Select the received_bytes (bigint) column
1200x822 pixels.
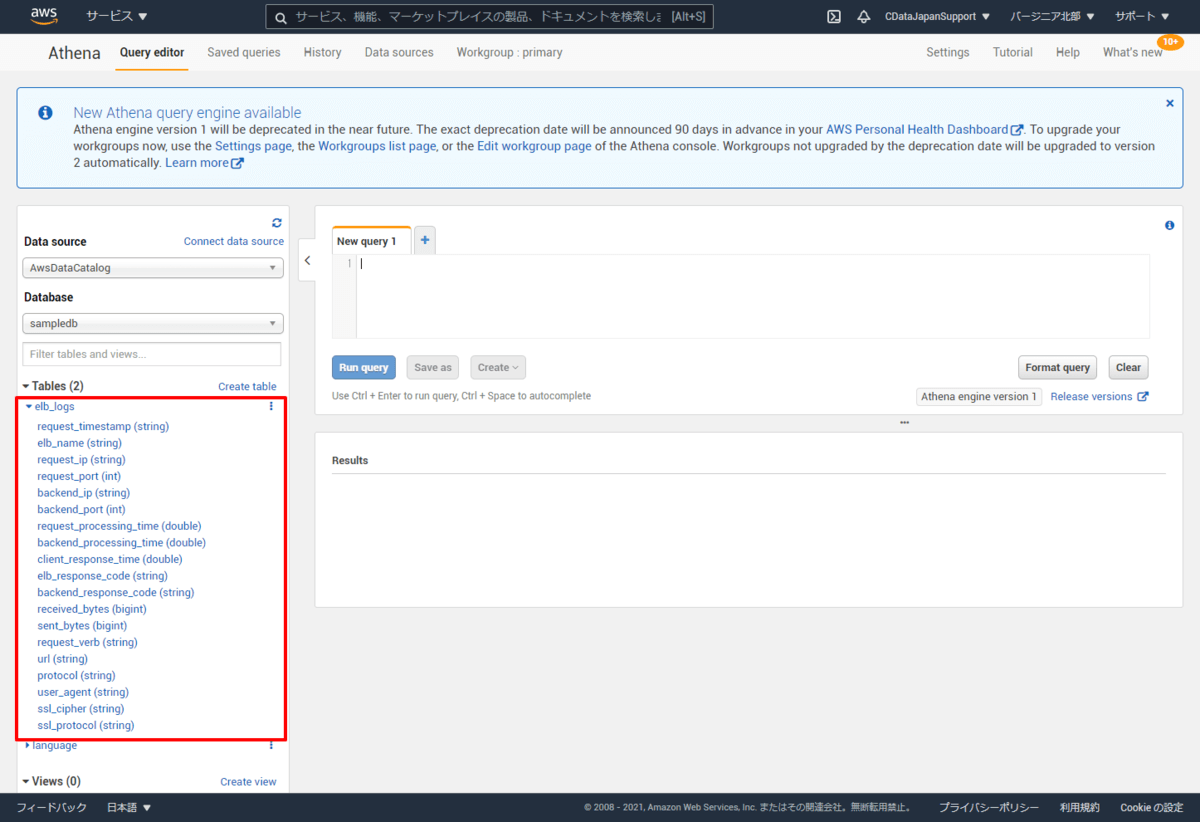coord(92,609)
